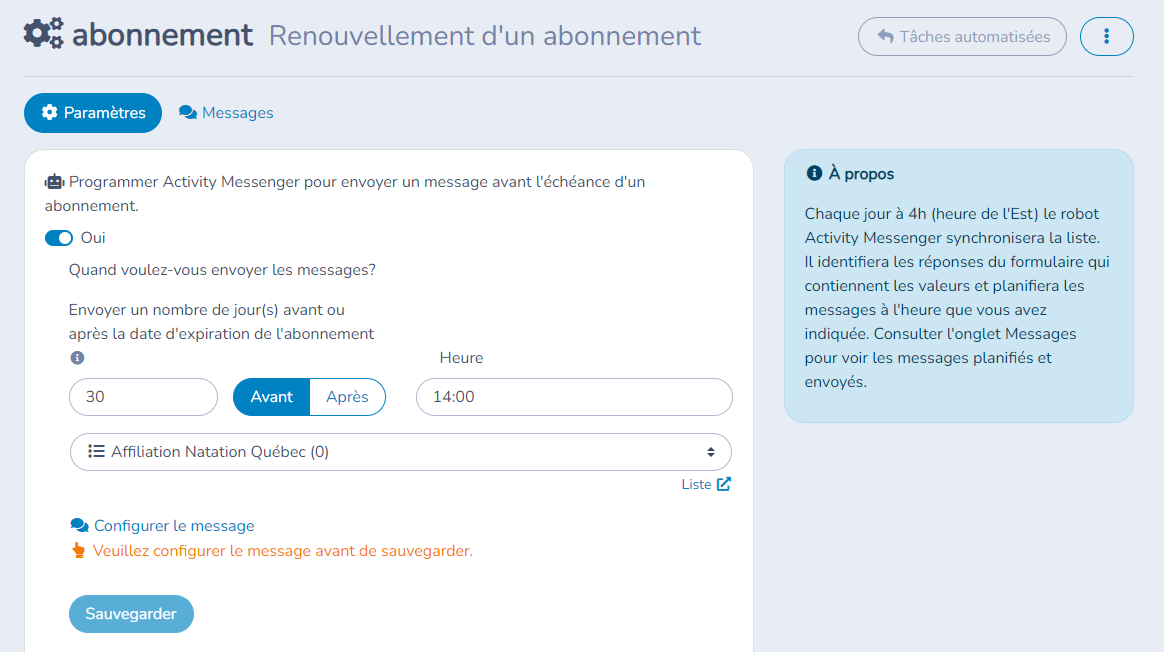Click the 'Renouvellement d'un abonnement' heading
This screenshot has width=1164, height=652.
[x=485, y=36]
